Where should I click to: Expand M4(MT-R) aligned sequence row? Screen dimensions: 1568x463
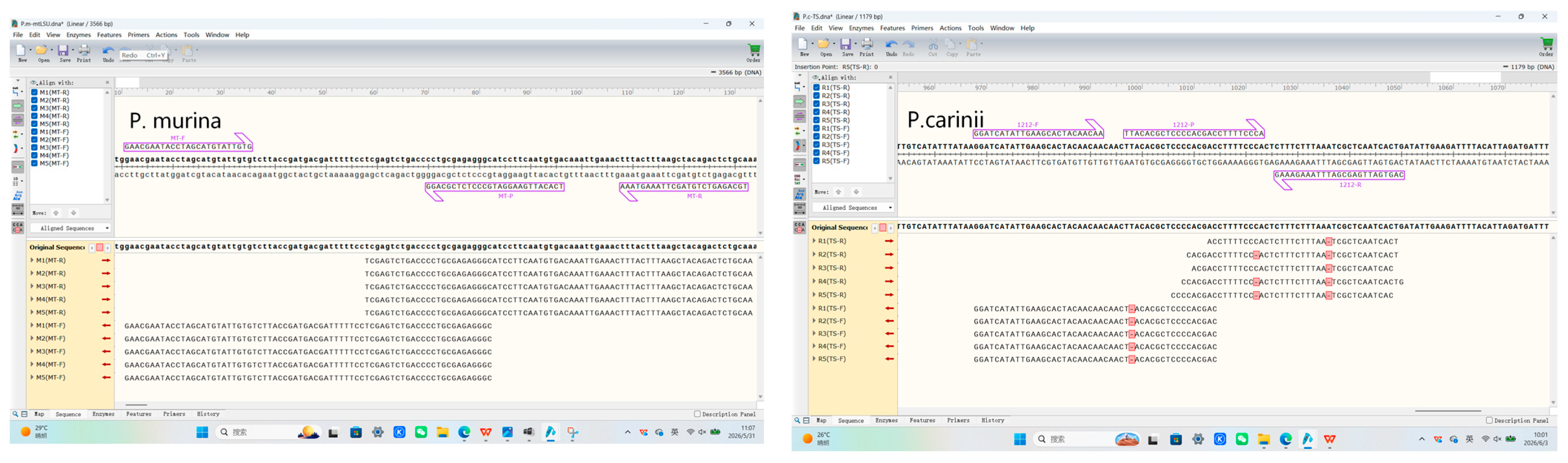(32, 299)
